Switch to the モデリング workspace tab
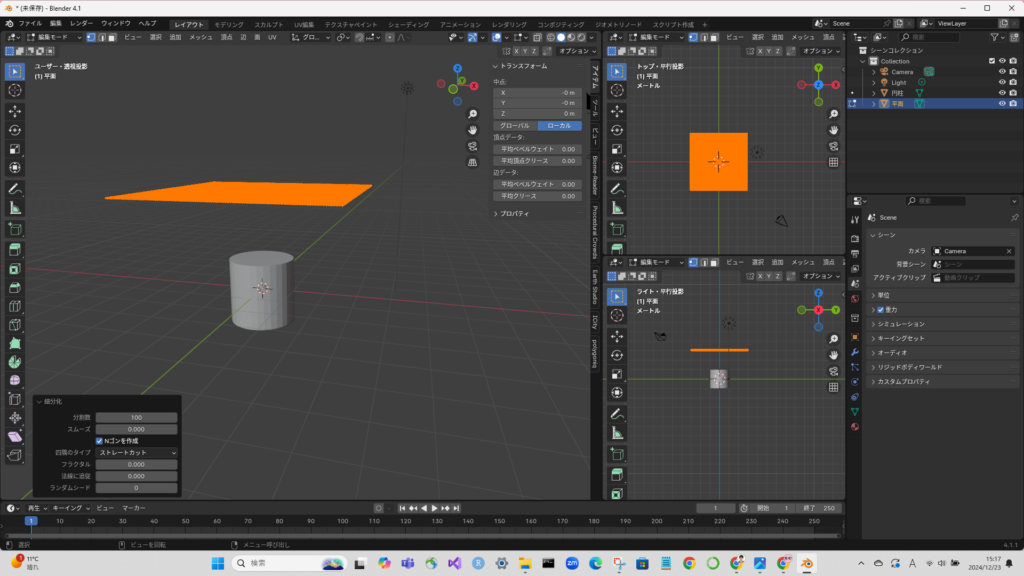Image resolution: width=1024 pixels, height=576 pixels. point(229,23)
